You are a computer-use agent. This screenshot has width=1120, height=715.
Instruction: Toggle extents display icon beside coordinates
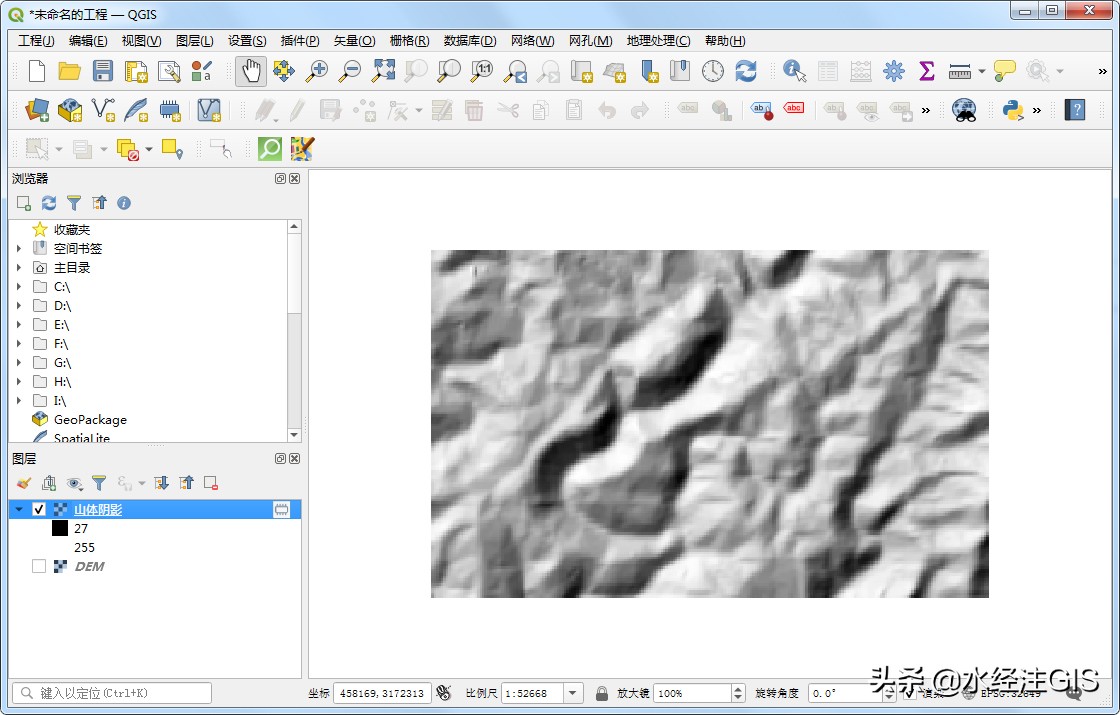tap(444, 693)
